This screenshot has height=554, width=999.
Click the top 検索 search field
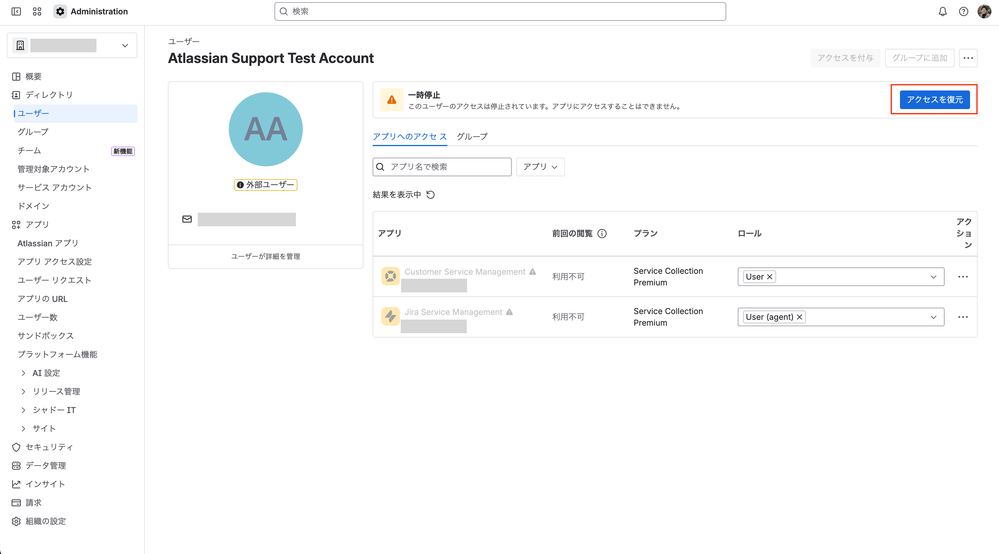point(500,11)
